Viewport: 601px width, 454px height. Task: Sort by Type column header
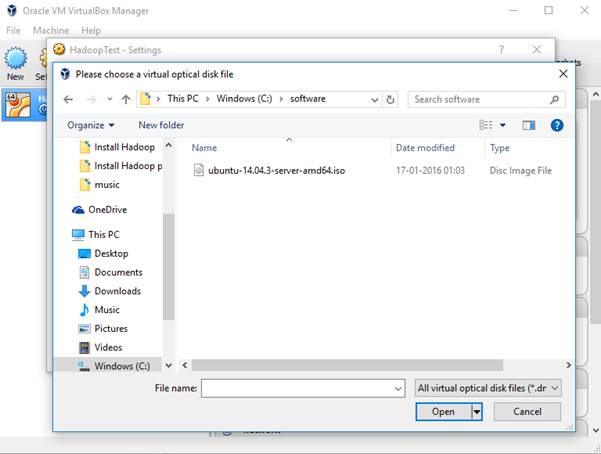(x=500, y=148)
